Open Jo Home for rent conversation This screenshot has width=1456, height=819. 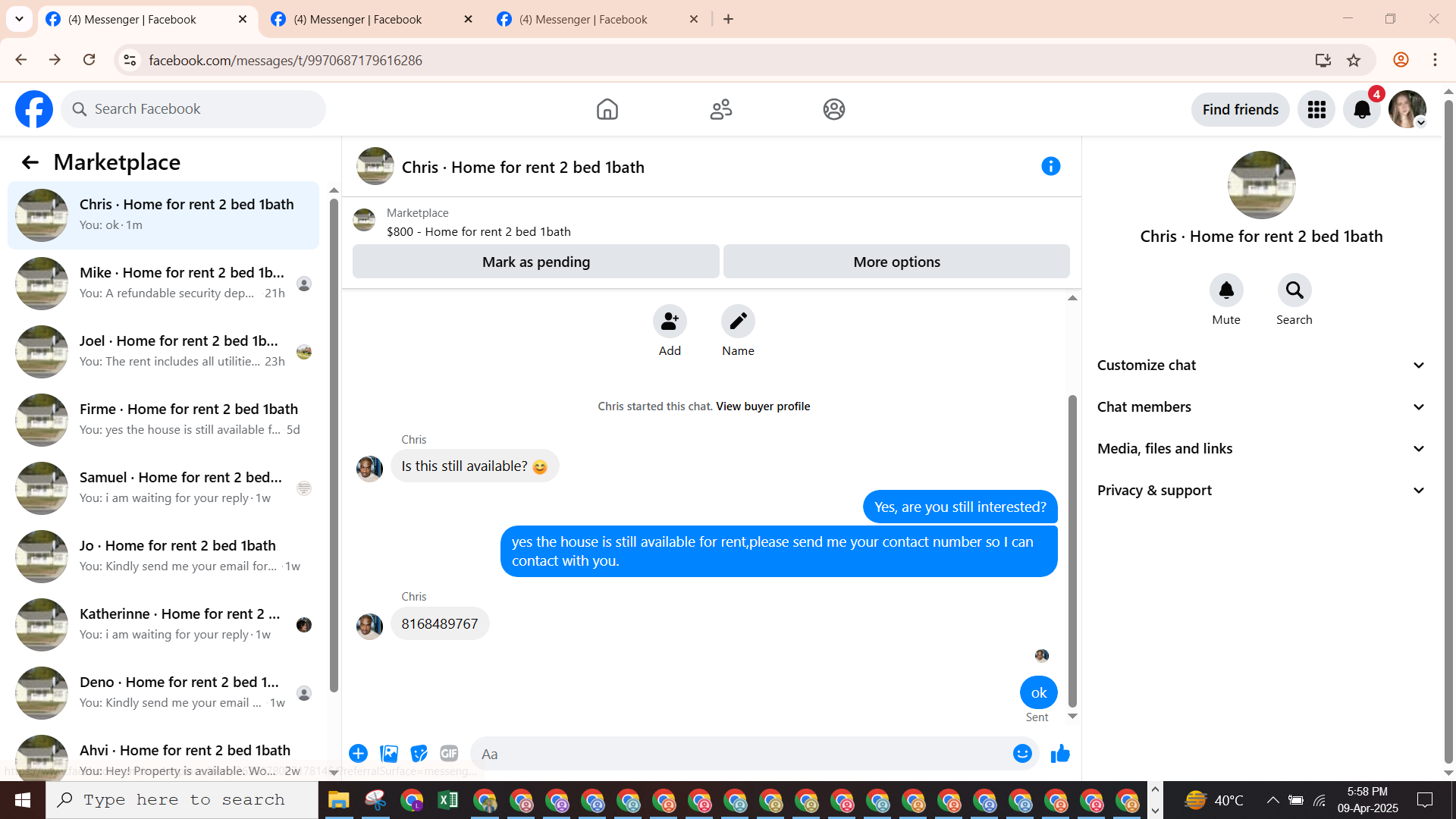163,557
